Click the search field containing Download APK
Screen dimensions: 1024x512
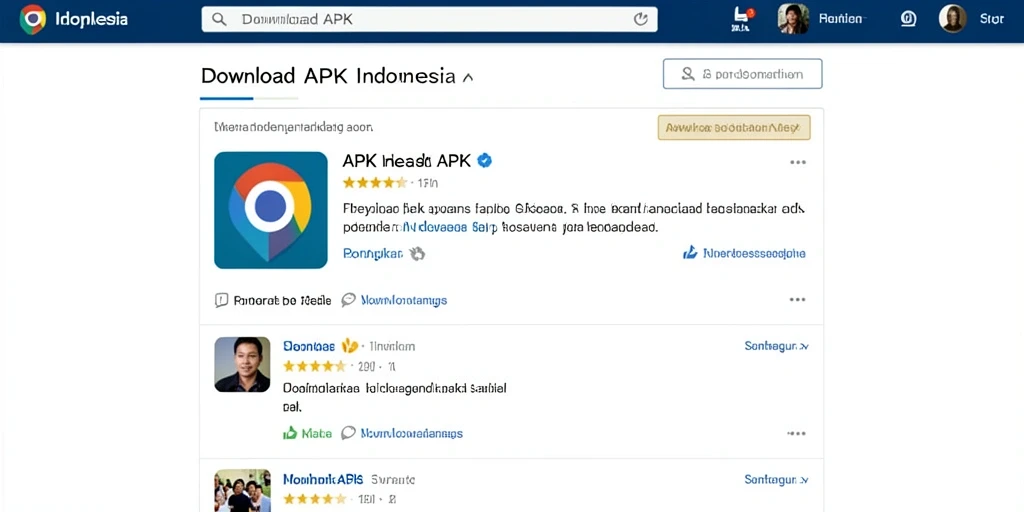(x=429, y=20)
